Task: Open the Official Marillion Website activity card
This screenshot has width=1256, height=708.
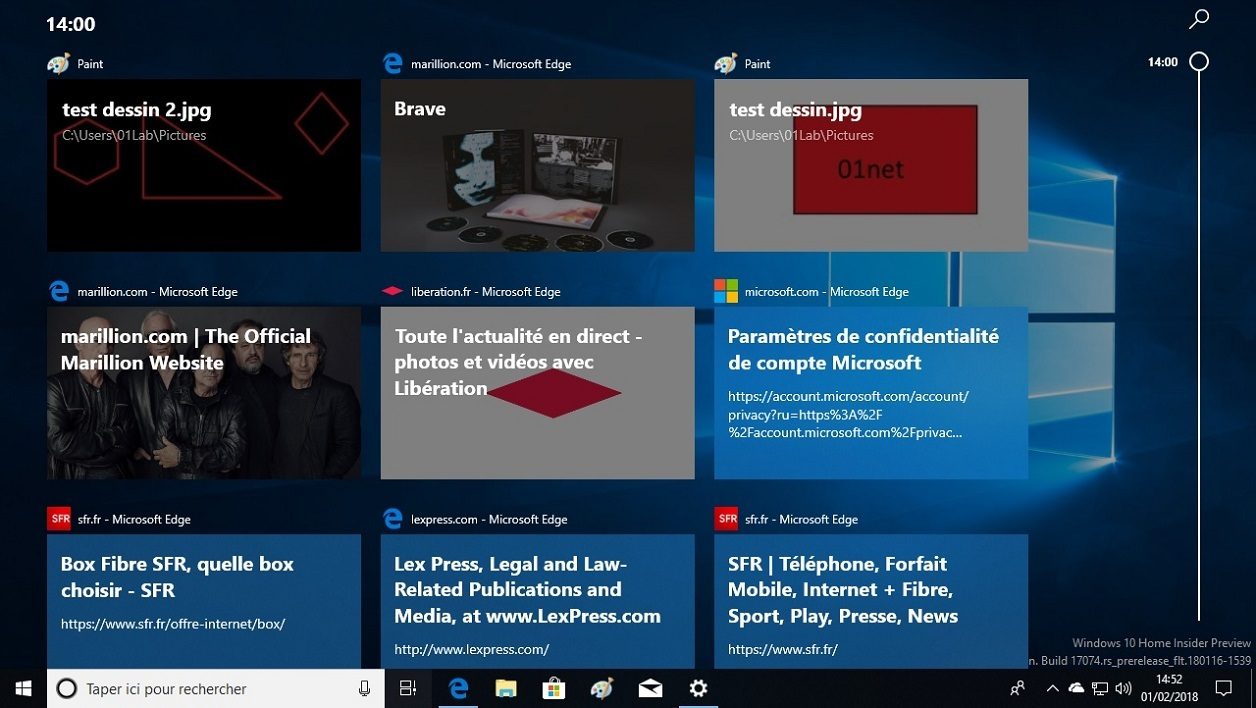Action: pos(204,393)
